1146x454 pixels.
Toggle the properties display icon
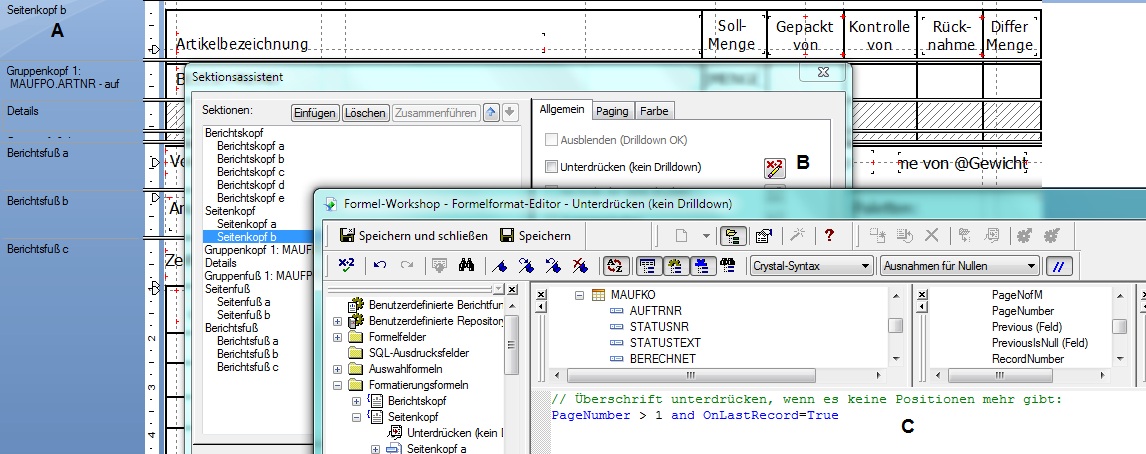[764, 235]
